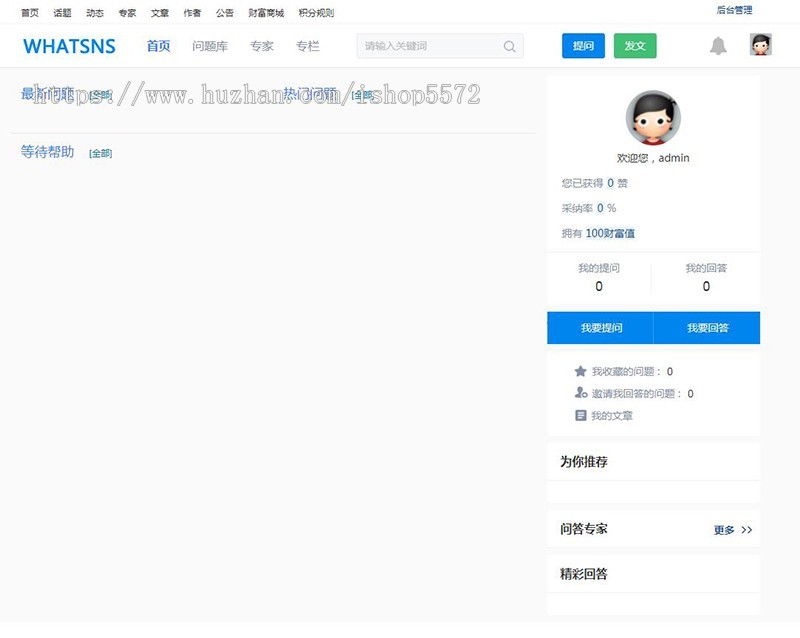This screenshot has width=800, height=638.
Task: Open the 财富商城 menu item
Action: tap(267, 12)
